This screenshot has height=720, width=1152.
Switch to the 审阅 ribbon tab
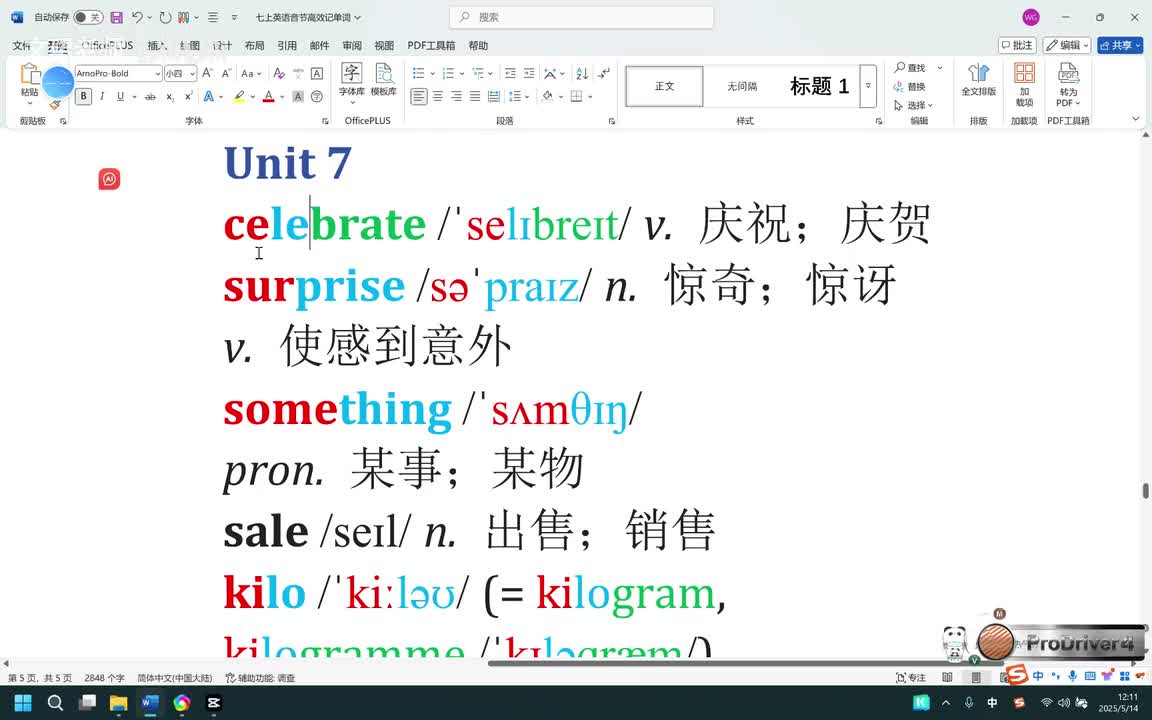[x=352, y=46]
